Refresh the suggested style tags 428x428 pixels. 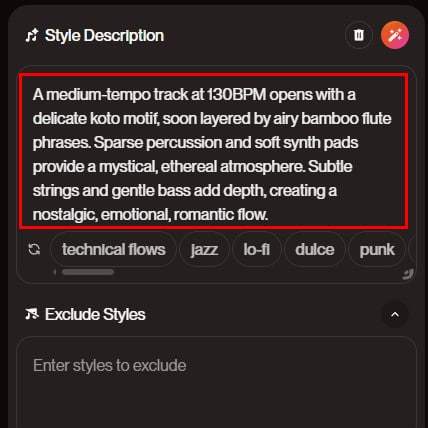click(x=34, y=249)
